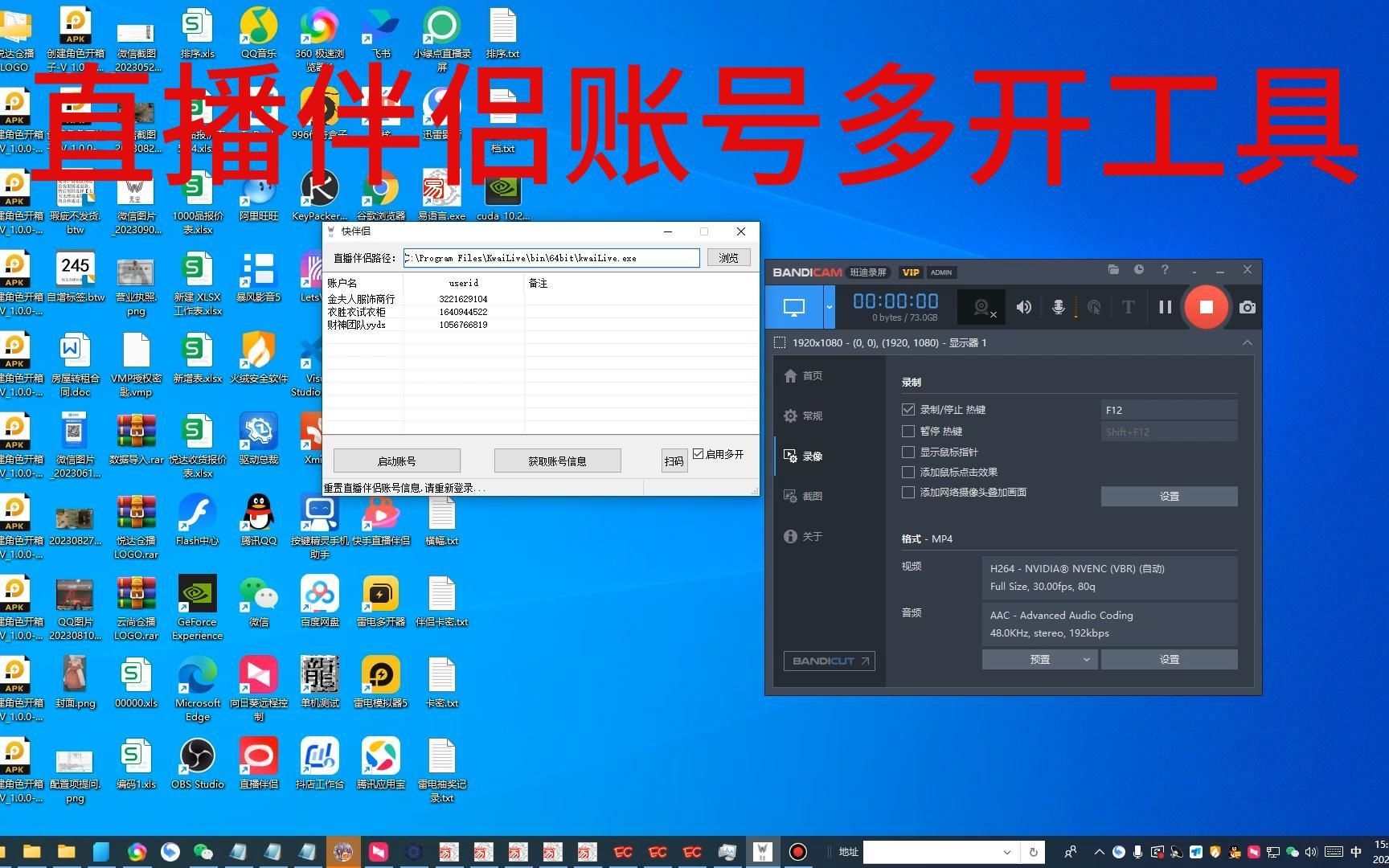Click the 备注 column header
Viewport: 1389px width, 868px height.
click(538, 283)
